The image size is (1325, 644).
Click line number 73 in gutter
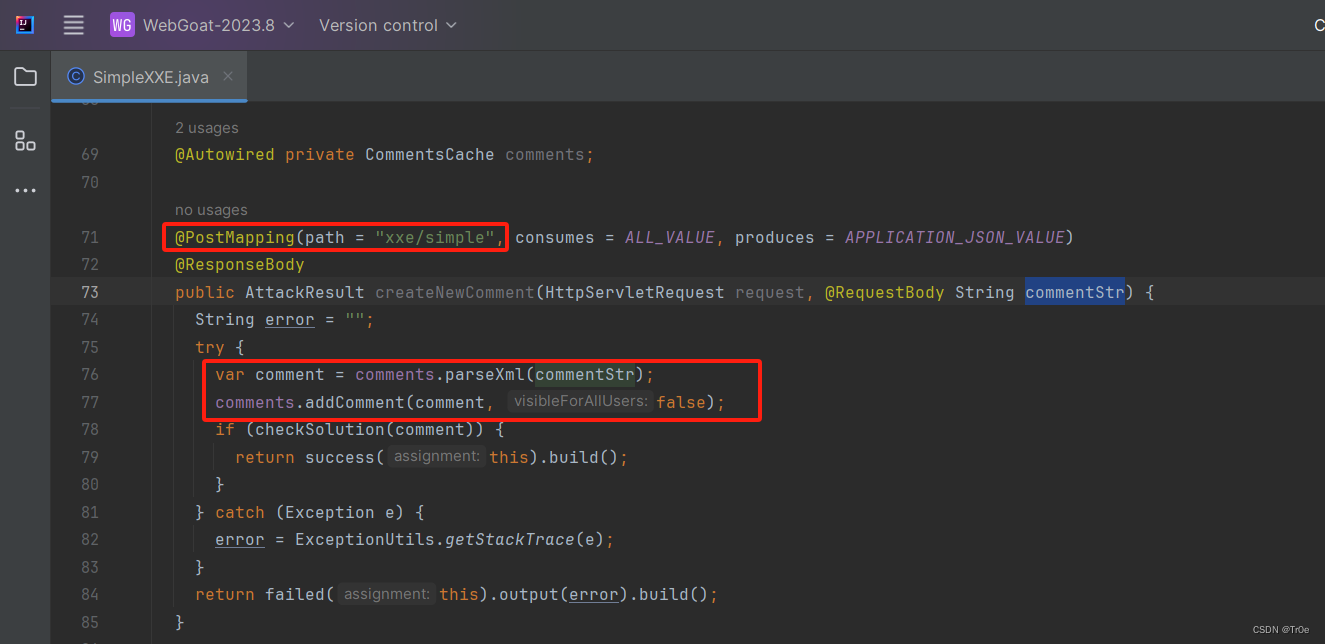pyautogui.click(x=90, y=293)
